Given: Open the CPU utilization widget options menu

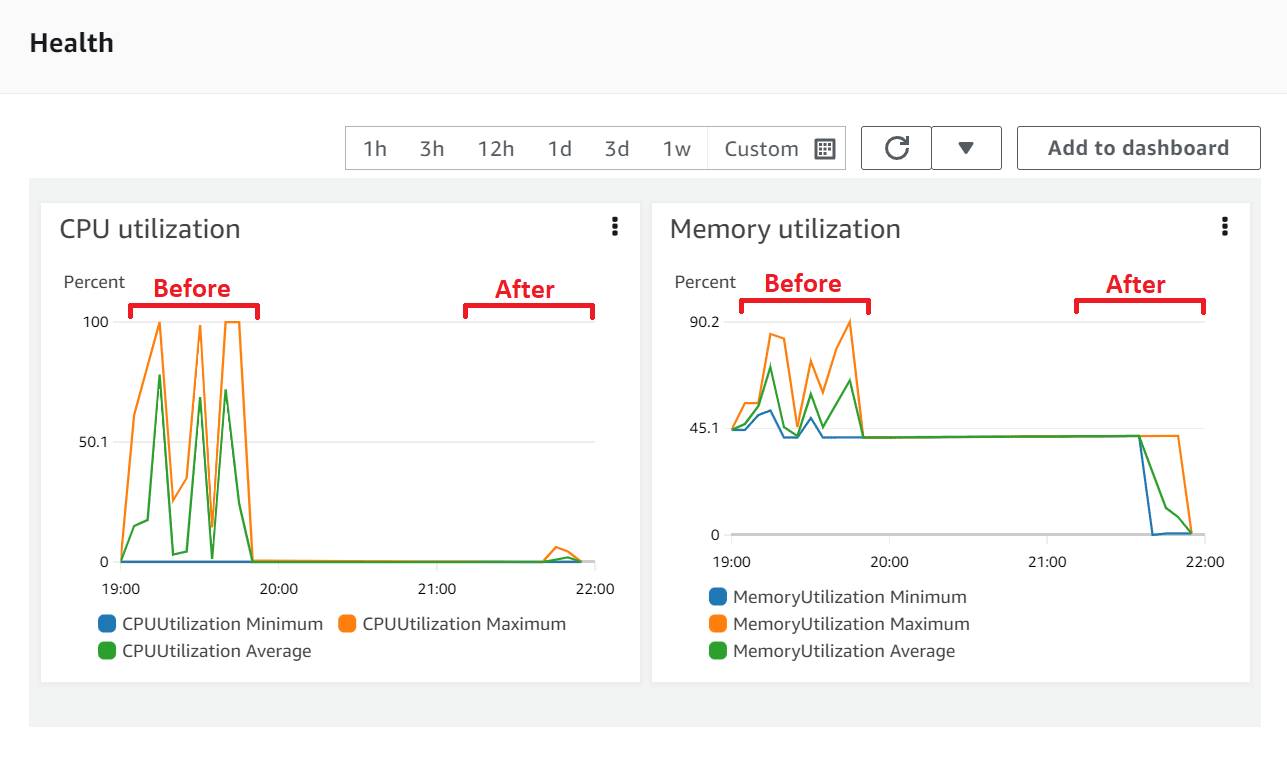Looking at the screenshot, I should 614,227.
